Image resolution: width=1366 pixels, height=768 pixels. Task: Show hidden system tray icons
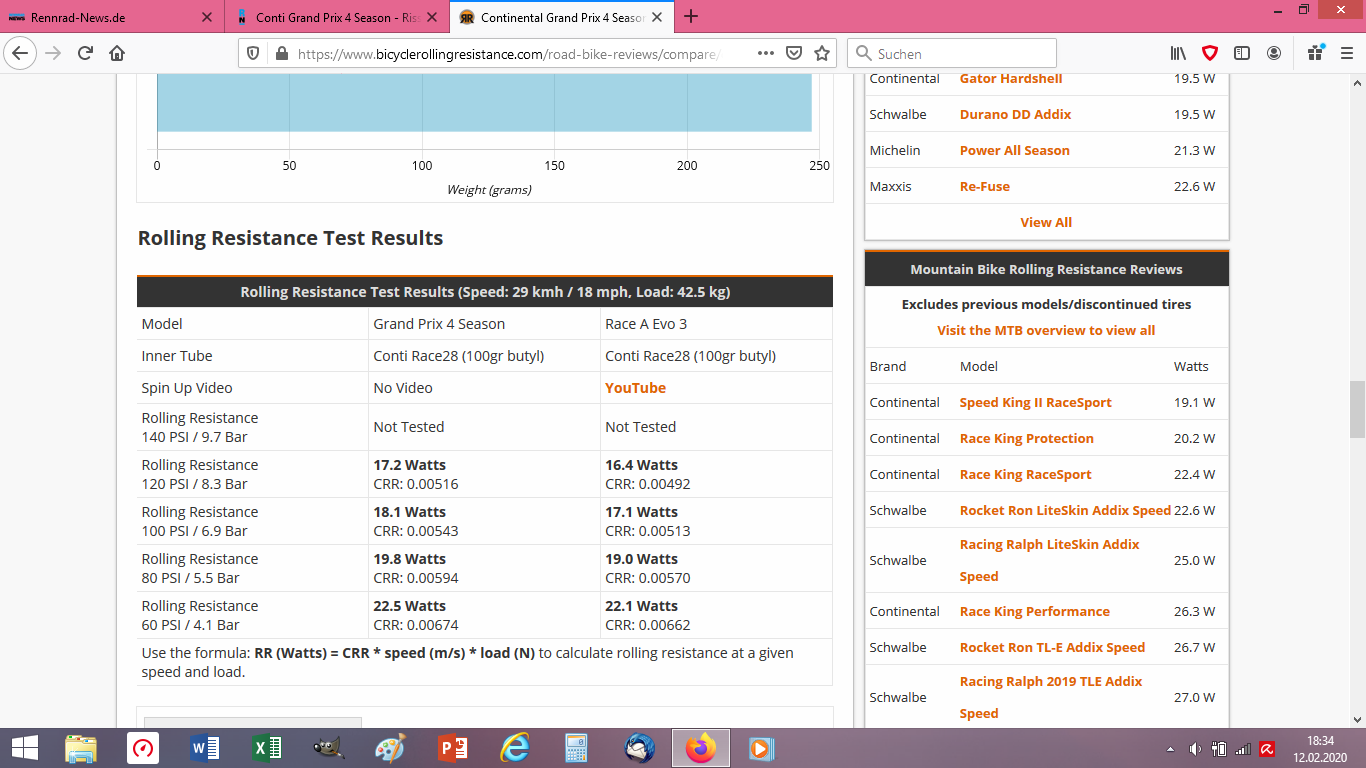point(1171,749)
